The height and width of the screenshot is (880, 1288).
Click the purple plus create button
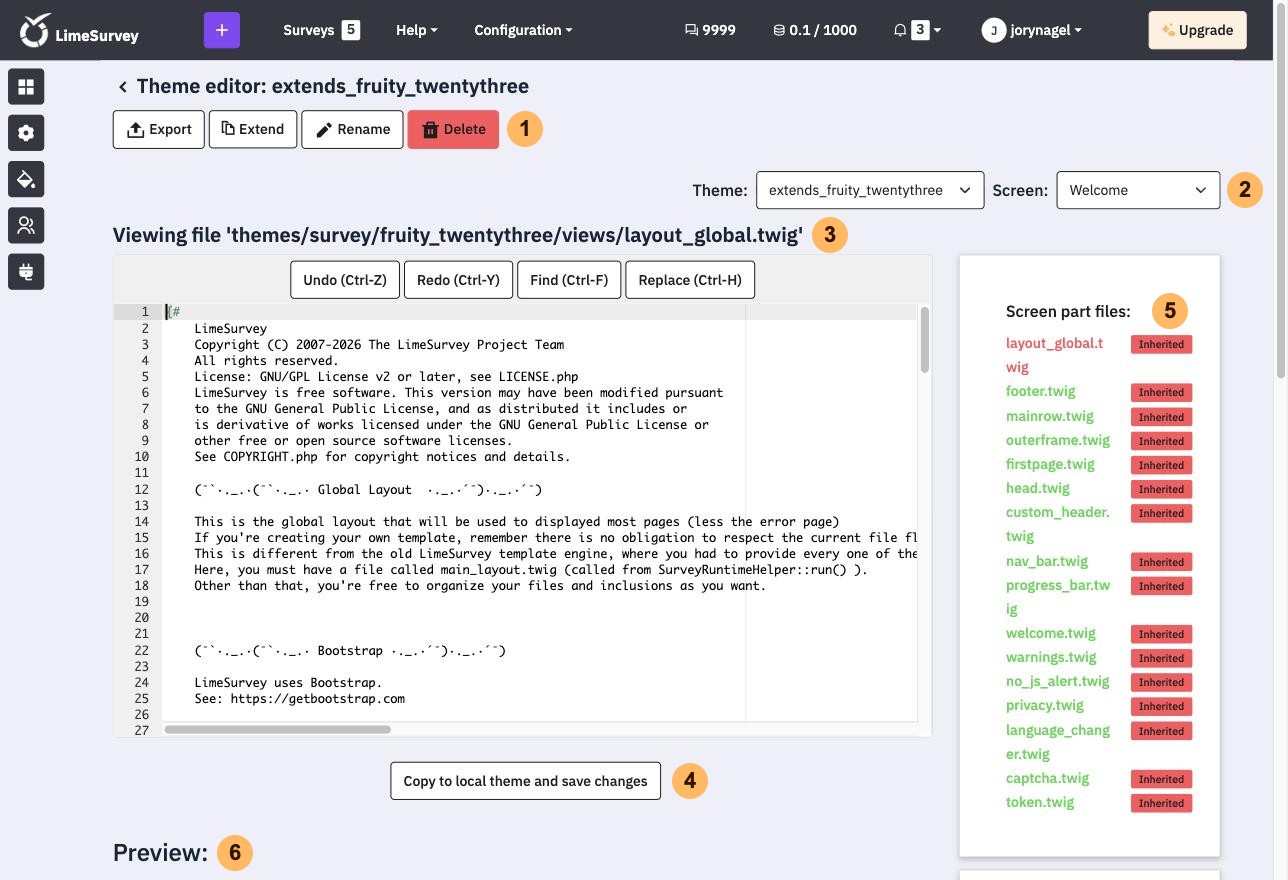(222, 30)
